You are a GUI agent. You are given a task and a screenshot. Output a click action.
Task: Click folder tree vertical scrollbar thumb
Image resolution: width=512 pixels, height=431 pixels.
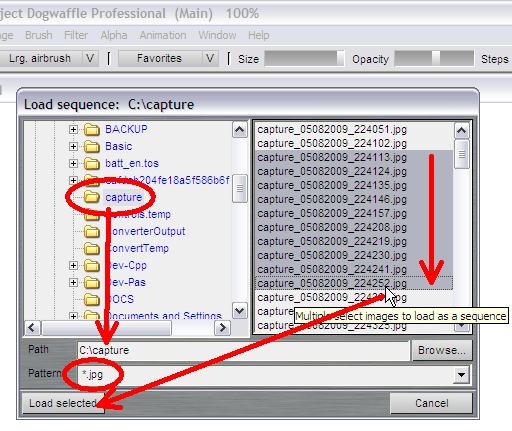point(240,188)
